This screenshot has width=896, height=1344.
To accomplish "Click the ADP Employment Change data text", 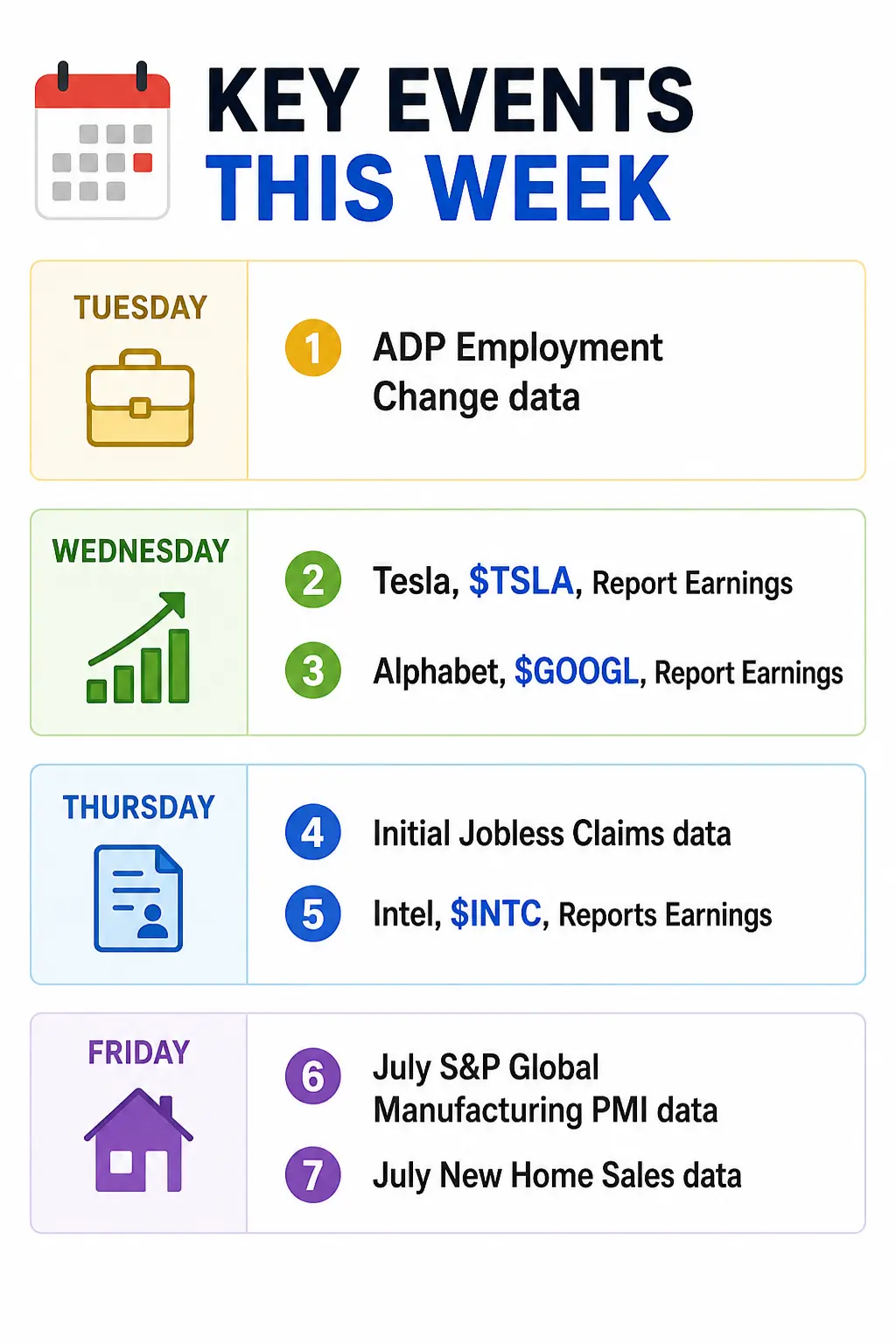I will [517, 373].
